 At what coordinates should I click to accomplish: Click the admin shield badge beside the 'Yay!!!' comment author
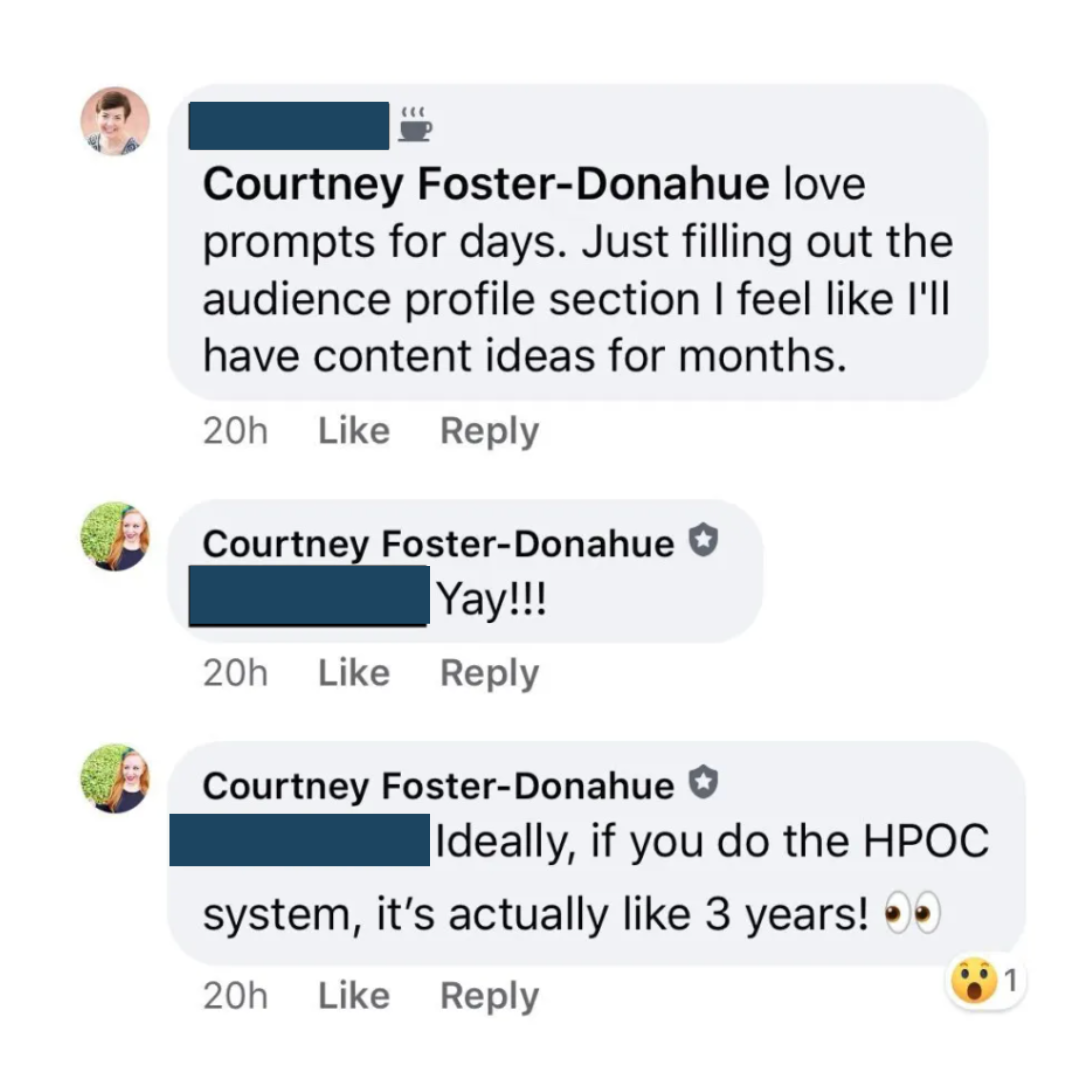coord(704,543)
